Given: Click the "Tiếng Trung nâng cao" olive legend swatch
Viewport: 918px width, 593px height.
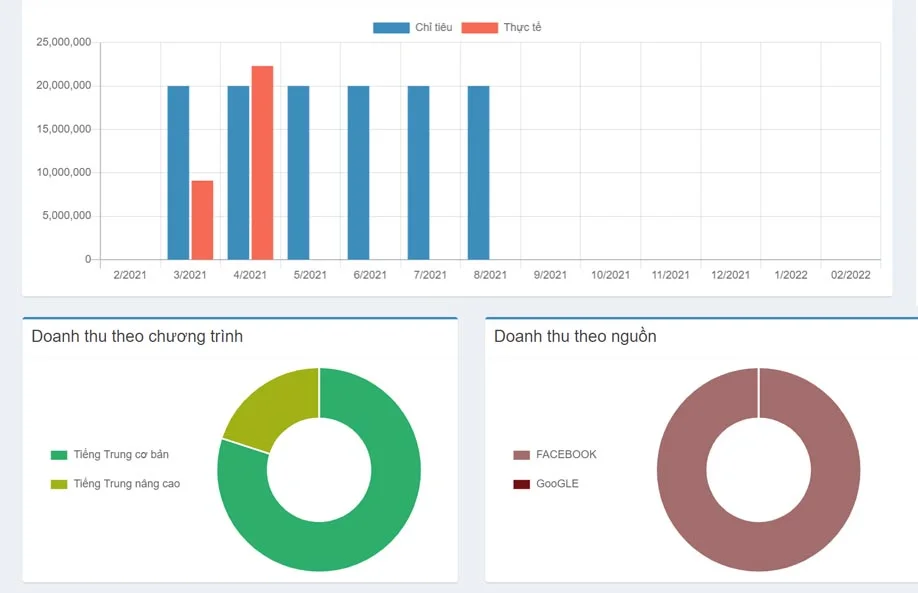Looking at the screenshot, I should [x=59, y=484].
